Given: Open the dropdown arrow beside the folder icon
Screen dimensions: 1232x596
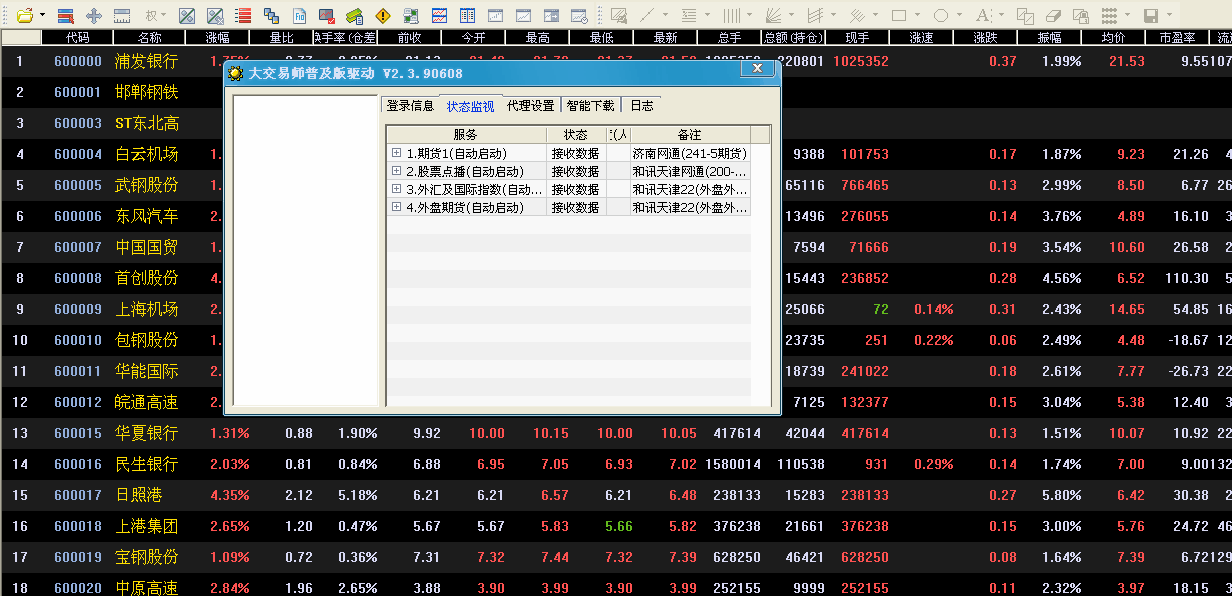Looking at the screenshot, I should tap(42, 15).
